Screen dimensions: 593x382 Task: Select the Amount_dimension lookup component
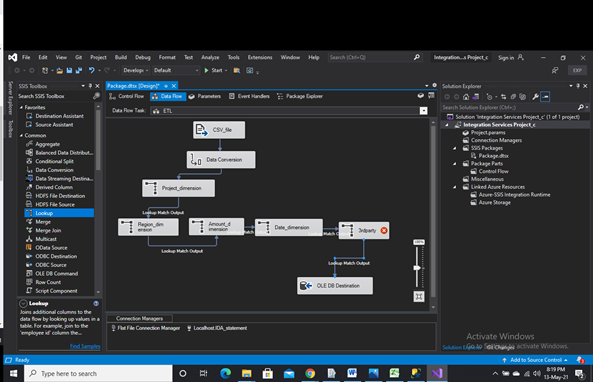(x=216, y=227)
